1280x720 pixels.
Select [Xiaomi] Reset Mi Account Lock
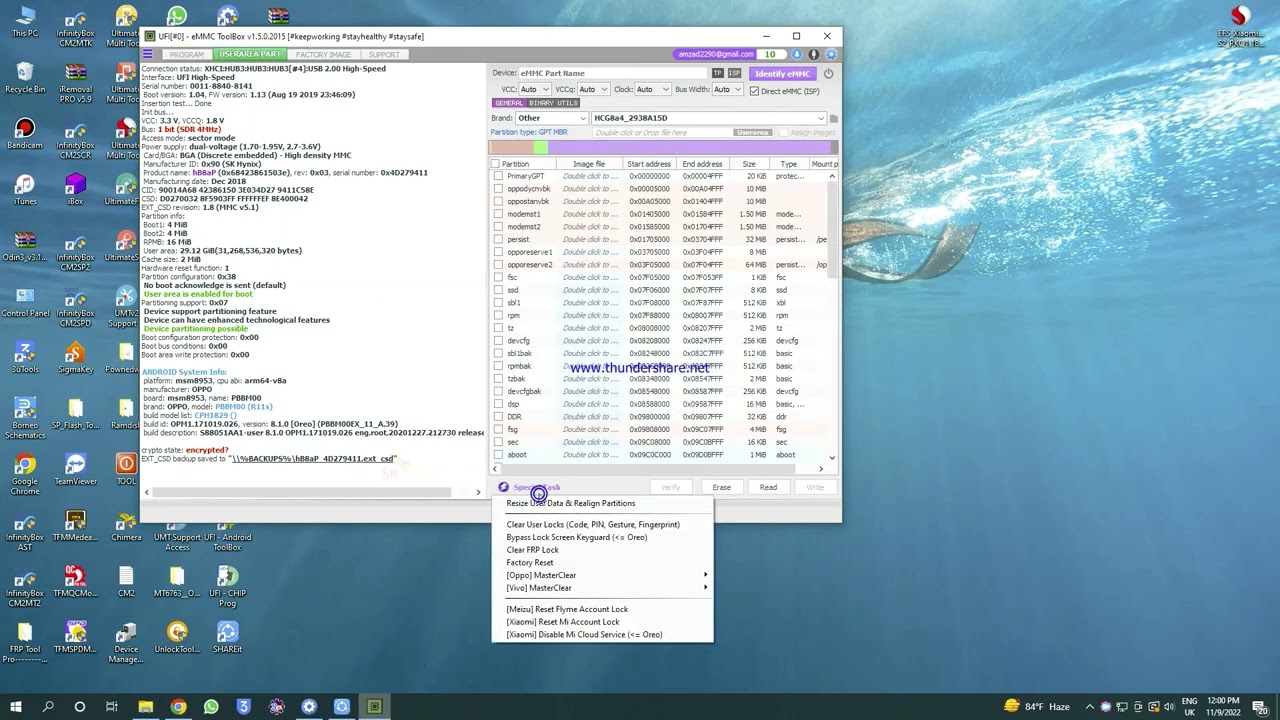coord(603,622)
